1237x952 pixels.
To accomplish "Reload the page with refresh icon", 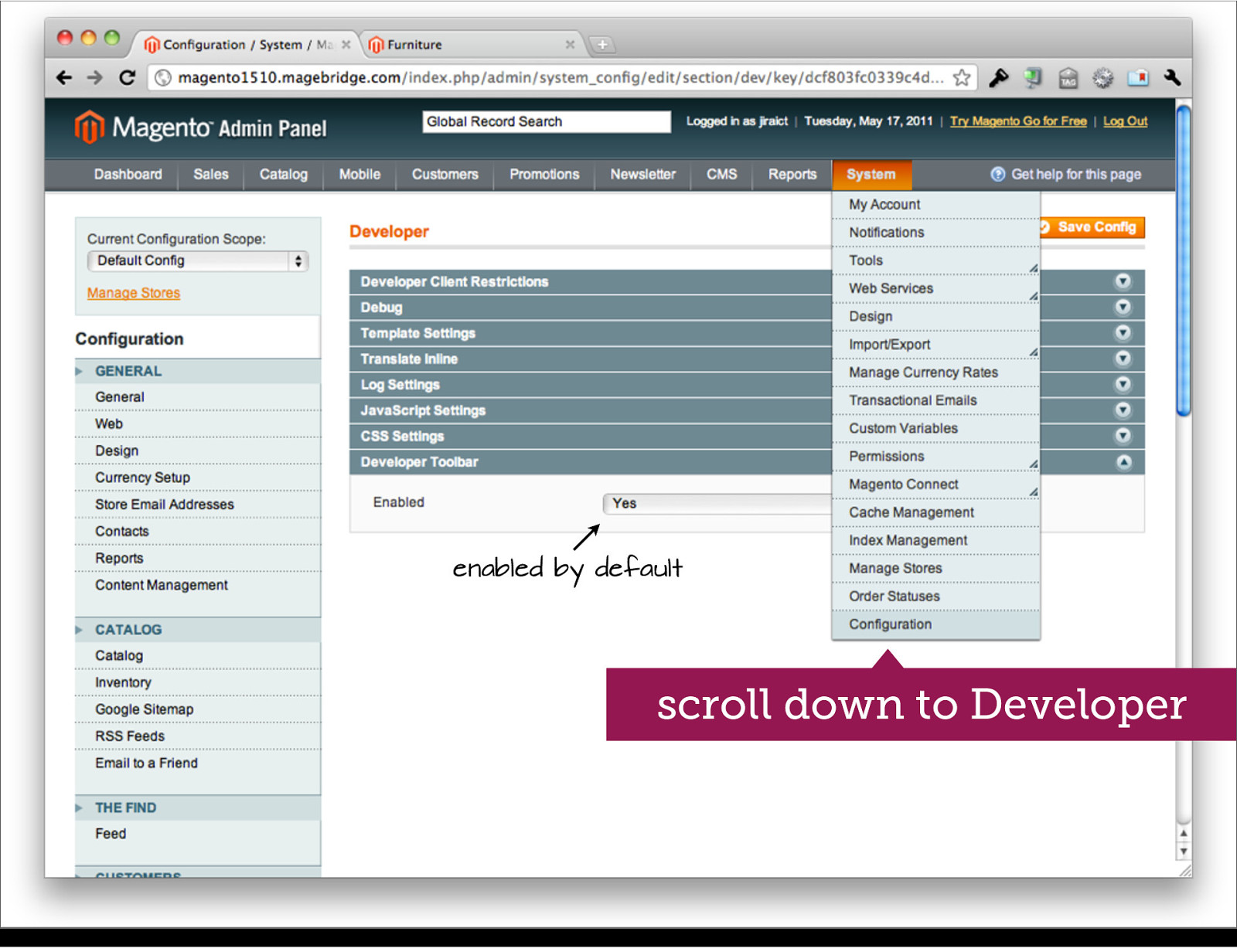I will (x=127, y=78).
